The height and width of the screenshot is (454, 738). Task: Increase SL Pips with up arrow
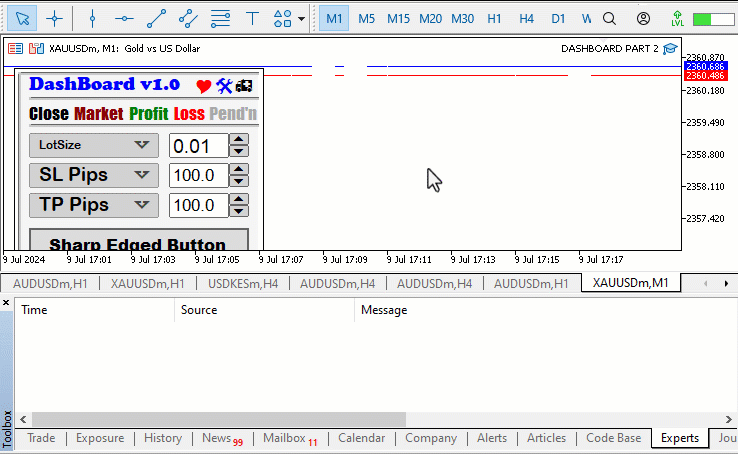pos(239,170)
